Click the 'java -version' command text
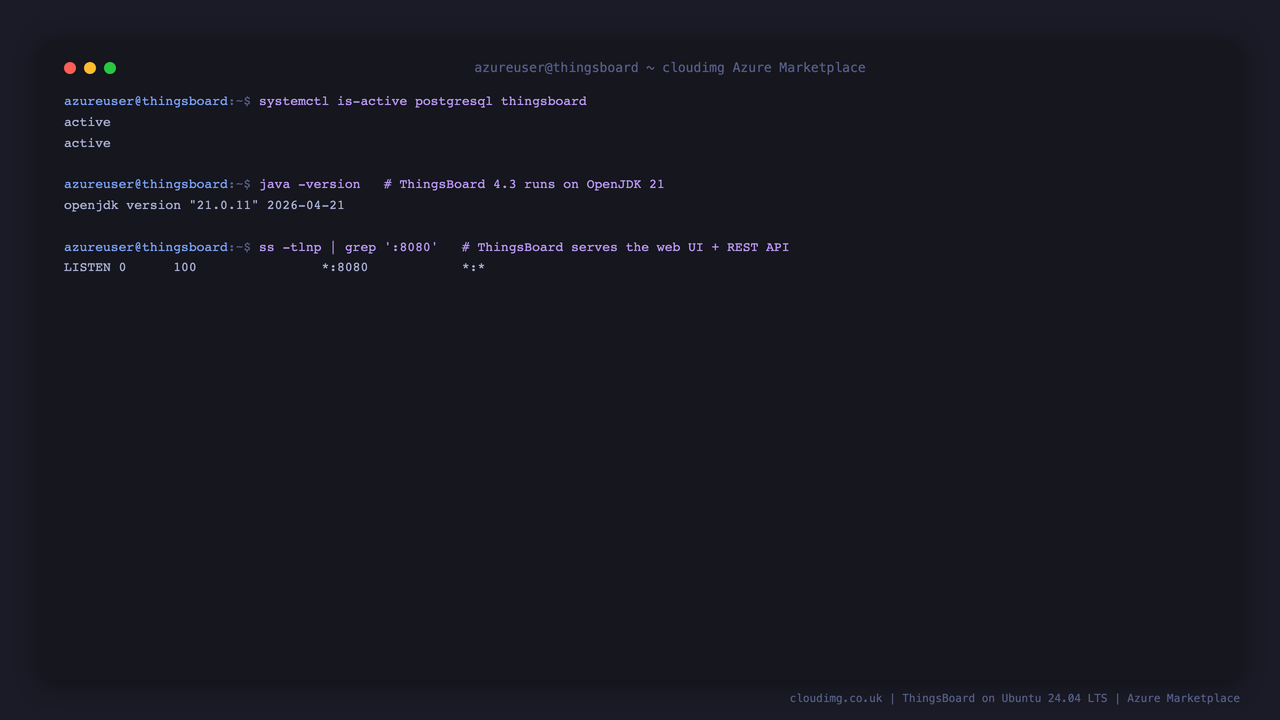This screenshot has width=1280, height=720. [x=310, y=184]
